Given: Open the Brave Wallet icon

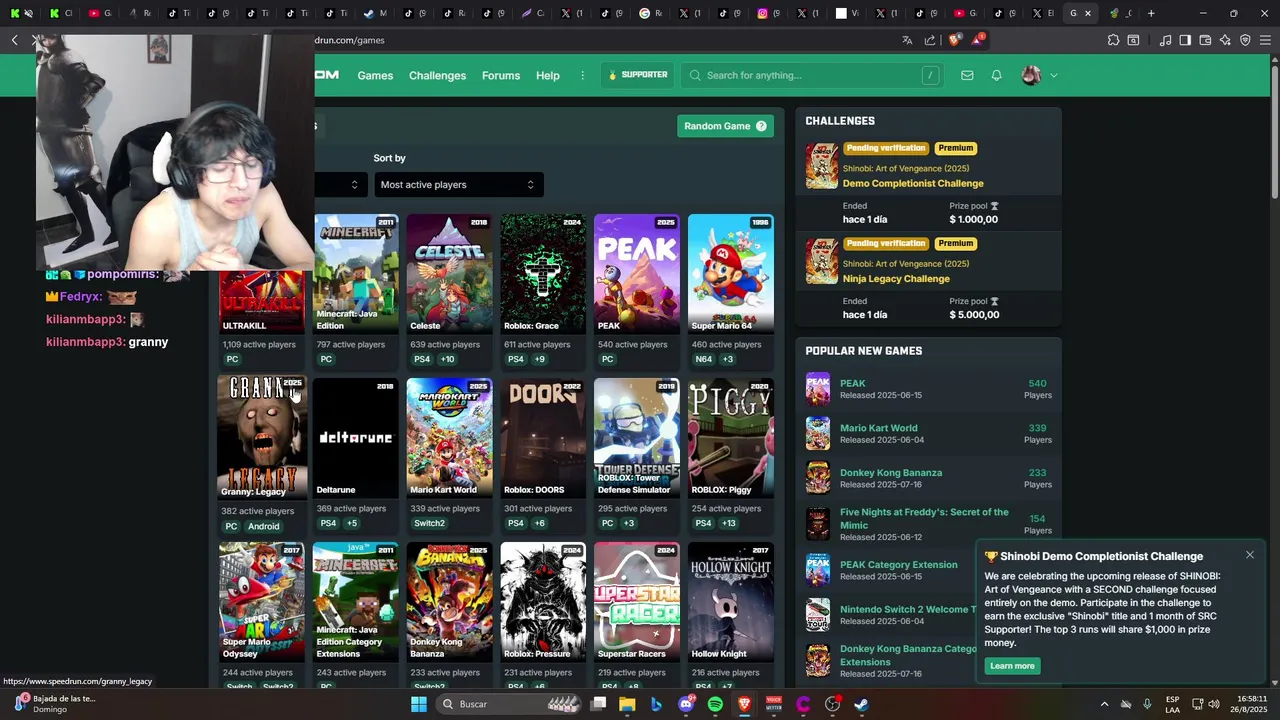Looking at the screenshot, I should coord(1205,40).
